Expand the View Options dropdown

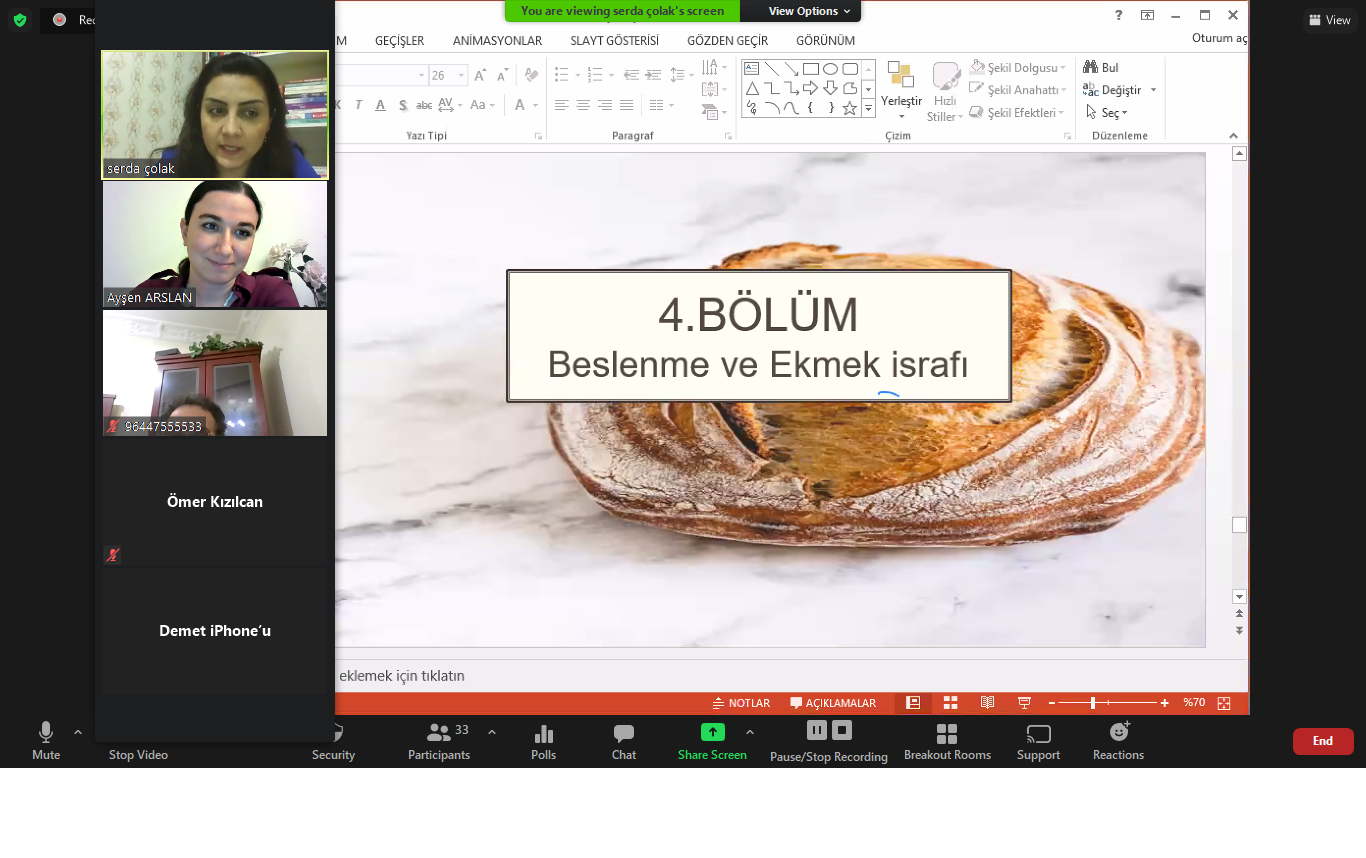pyautogui.click(x=809, y=11)
